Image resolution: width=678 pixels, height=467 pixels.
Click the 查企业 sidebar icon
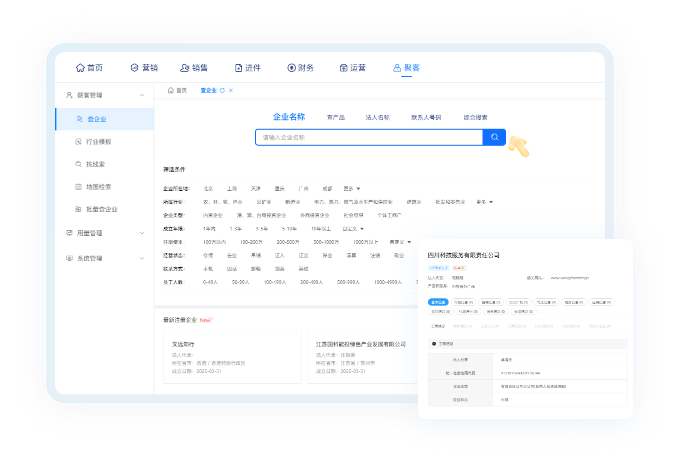click(78, 119)
